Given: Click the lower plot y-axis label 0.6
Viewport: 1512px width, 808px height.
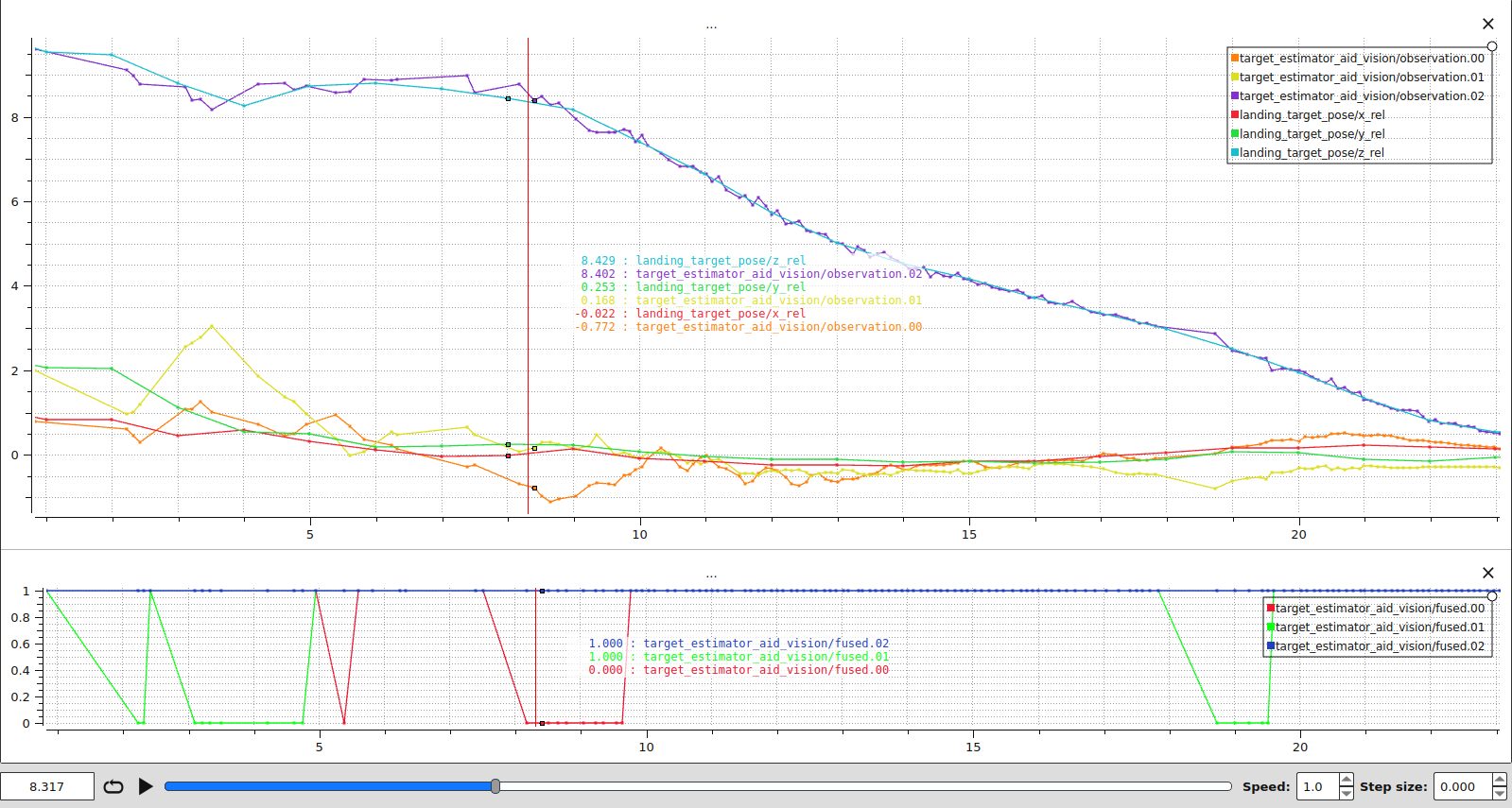Looking at the screenshot, I should (20, 644).
